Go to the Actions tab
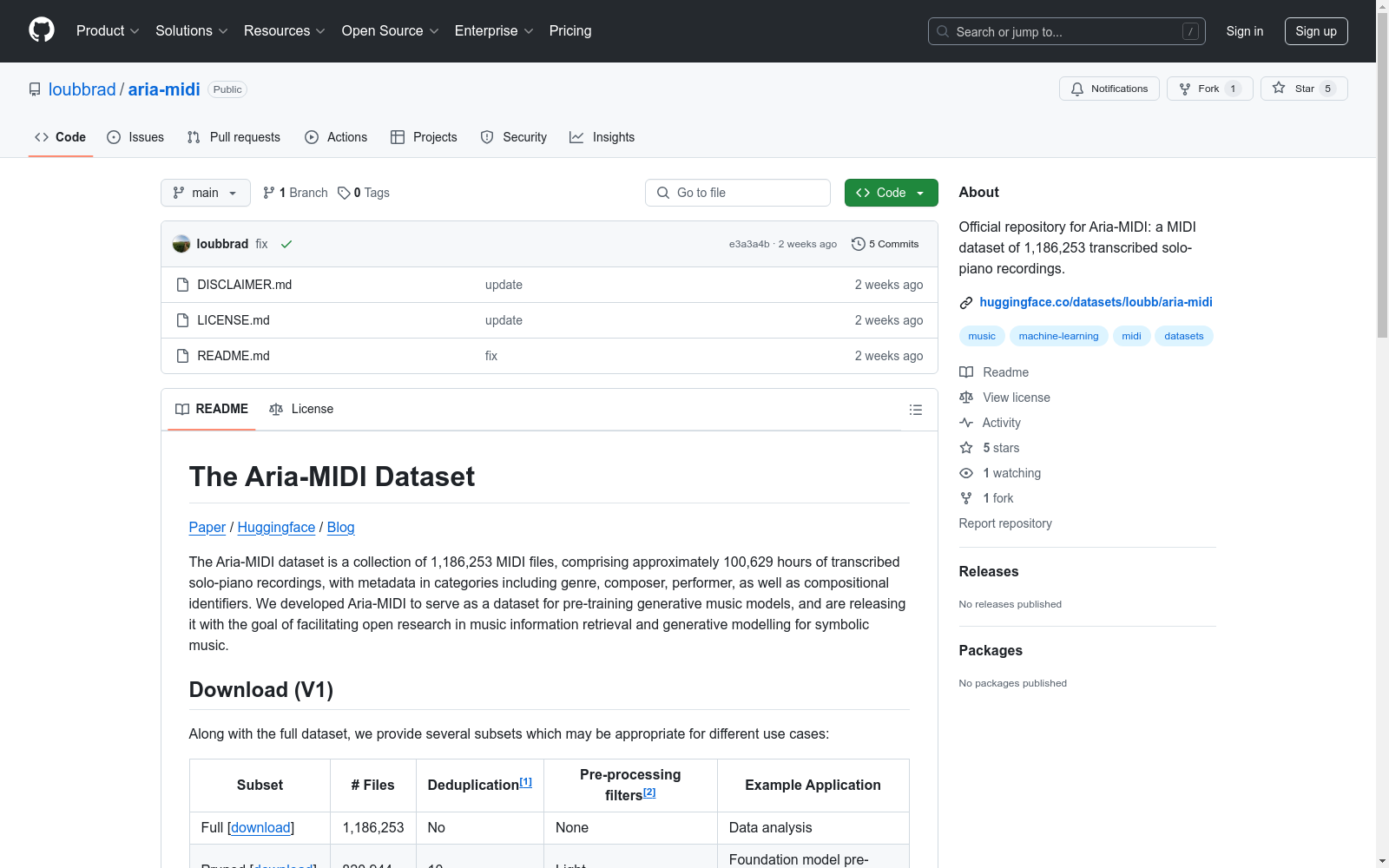The height and width of the screenshot is (868, 1389). click(336, 137)
